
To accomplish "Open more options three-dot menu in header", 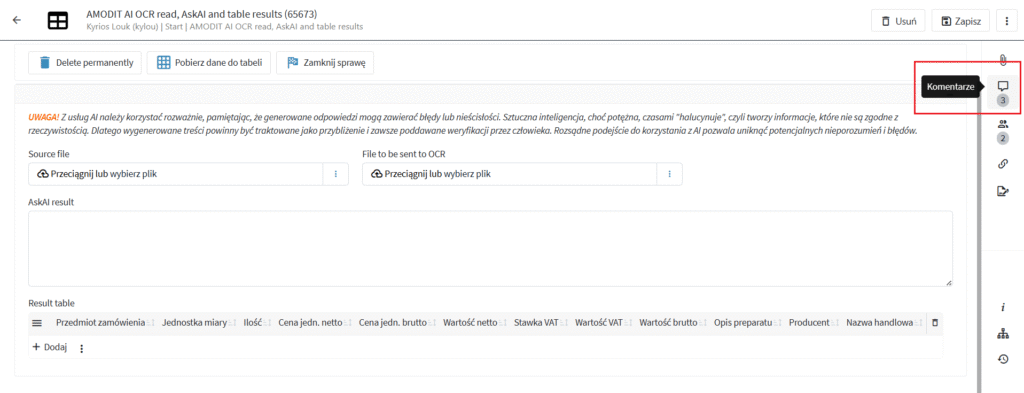I will [x=1006, y=21].
